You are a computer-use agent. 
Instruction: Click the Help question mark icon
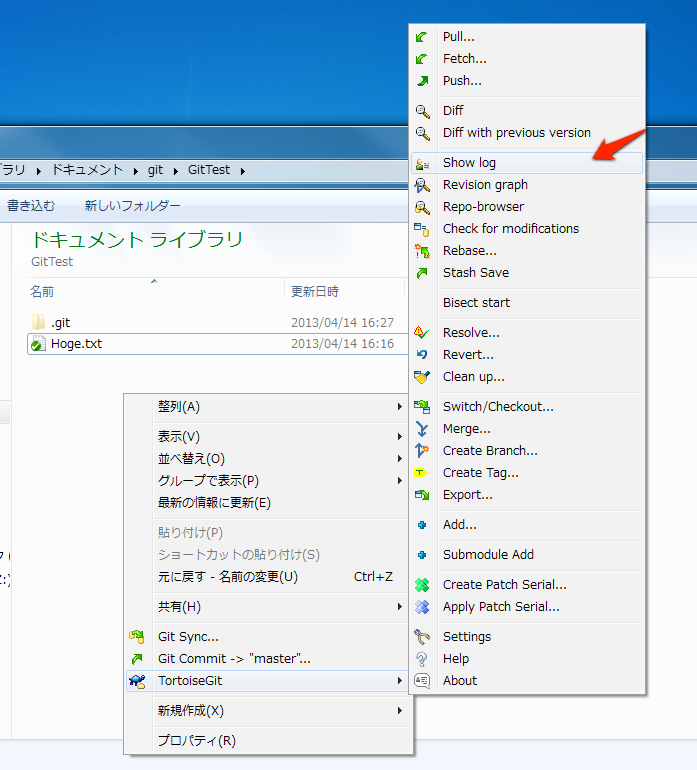pos(422,659)
